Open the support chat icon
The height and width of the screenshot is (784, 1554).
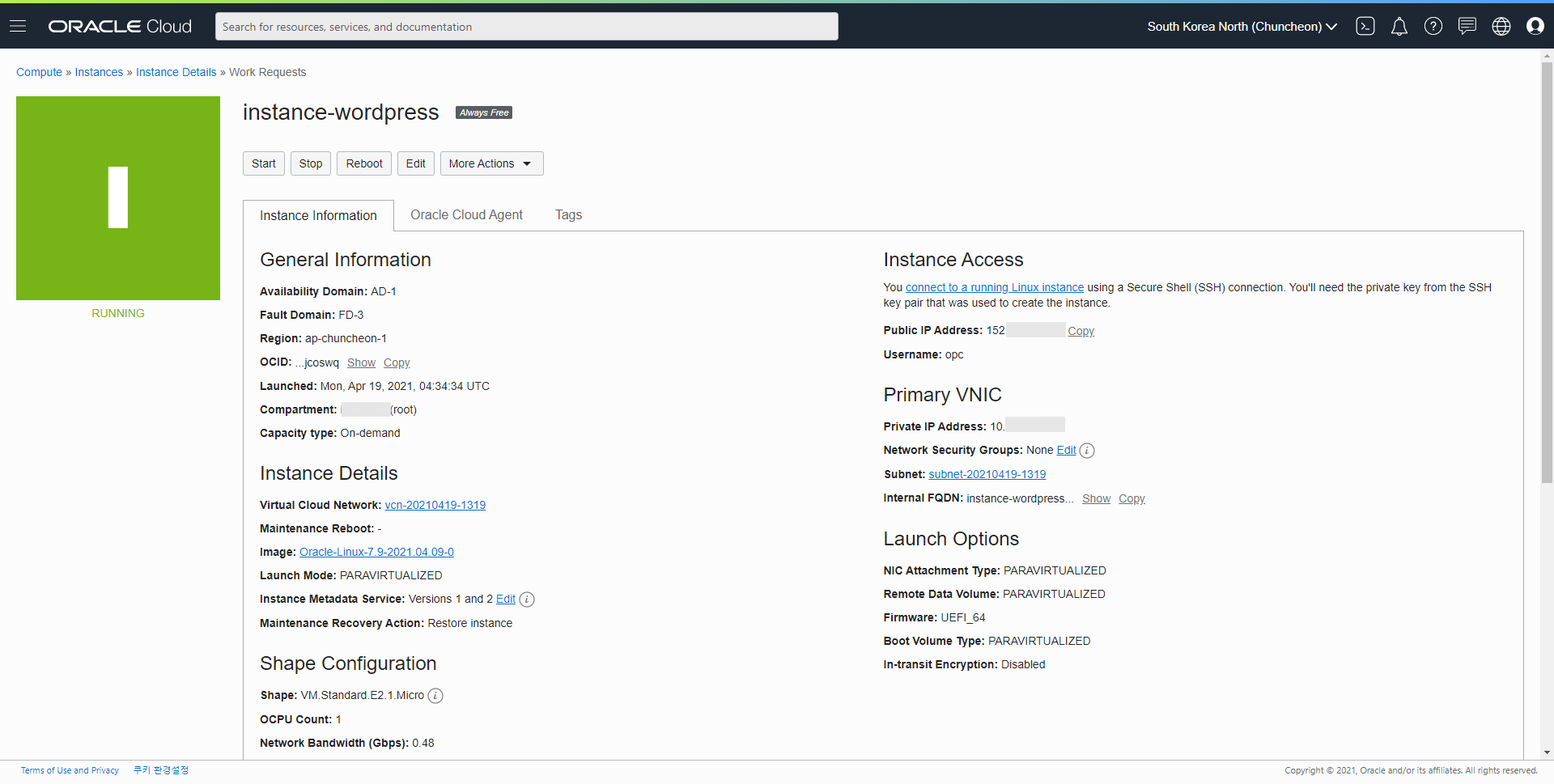coord(1467,26)
